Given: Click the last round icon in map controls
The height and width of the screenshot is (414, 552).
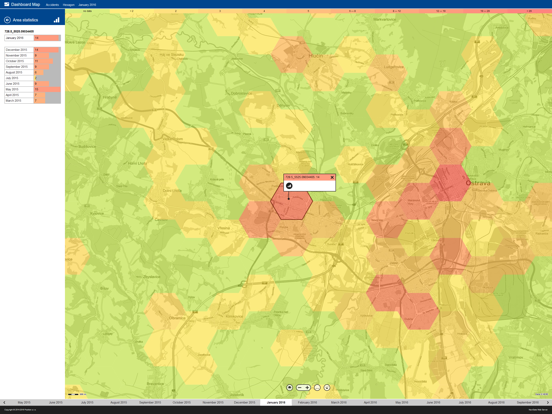Looking at the screenshot, I should click(327, 388).
